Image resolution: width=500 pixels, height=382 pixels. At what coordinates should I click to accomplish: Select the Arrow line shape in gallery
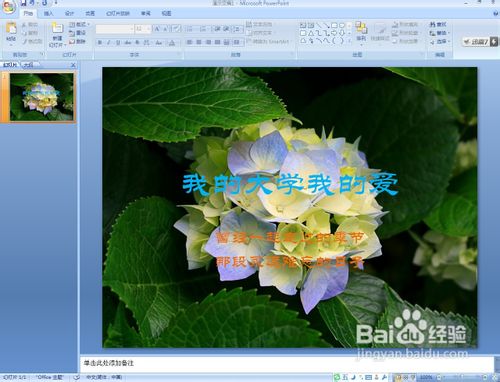pyautogui.click(x=327, y=25)
